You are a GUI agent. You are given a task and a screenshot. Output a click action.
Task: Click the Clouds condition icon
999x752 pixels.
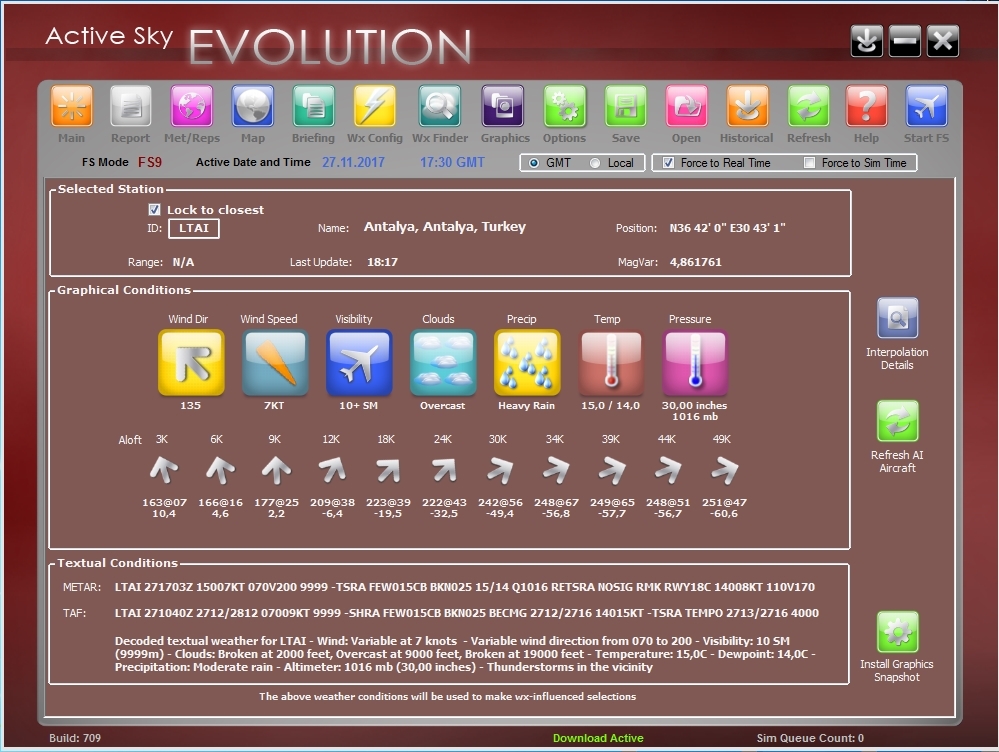pos(443,362)
